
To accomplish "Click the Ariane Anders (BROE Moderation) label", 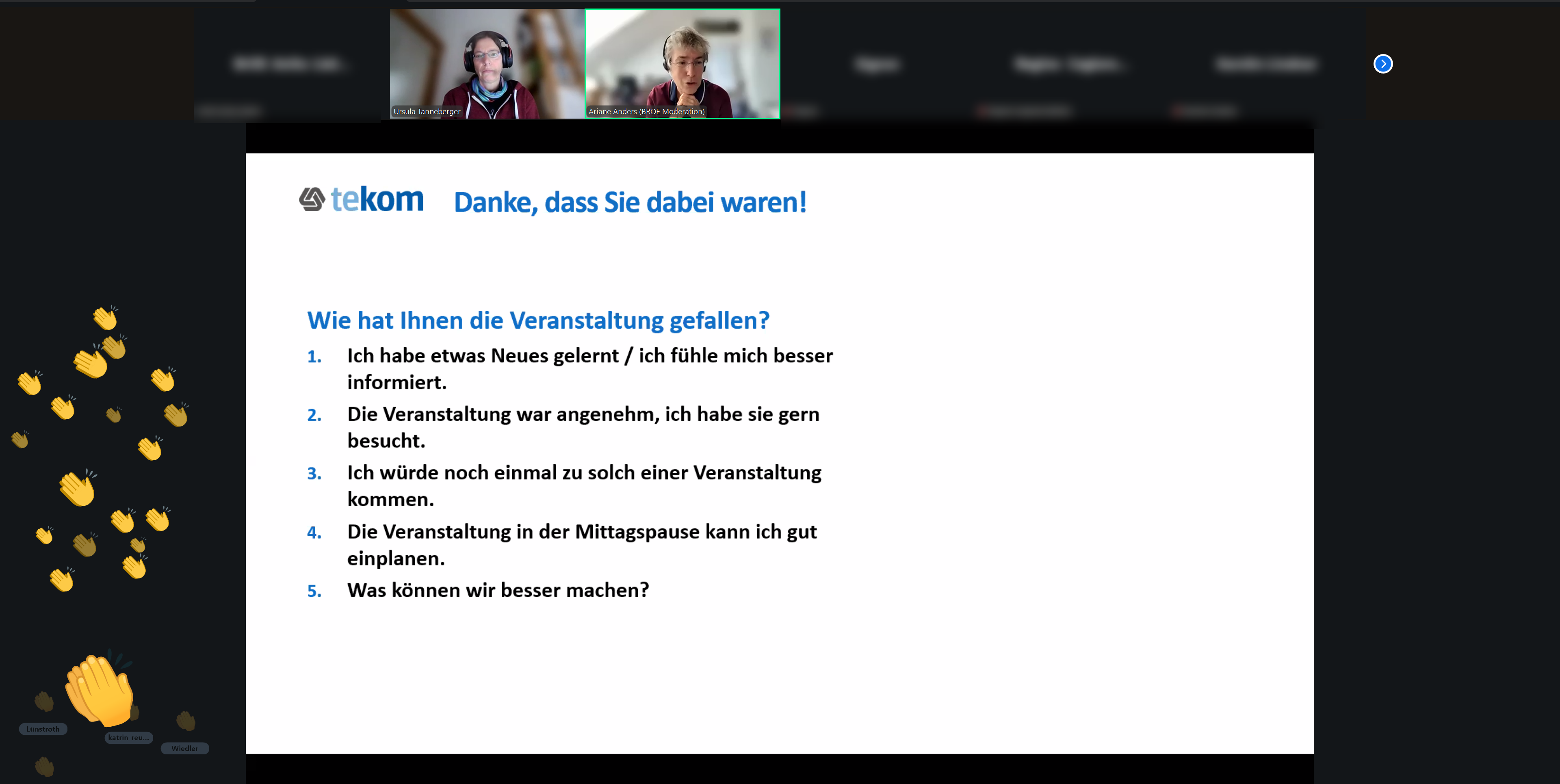I will click(646, 111).
